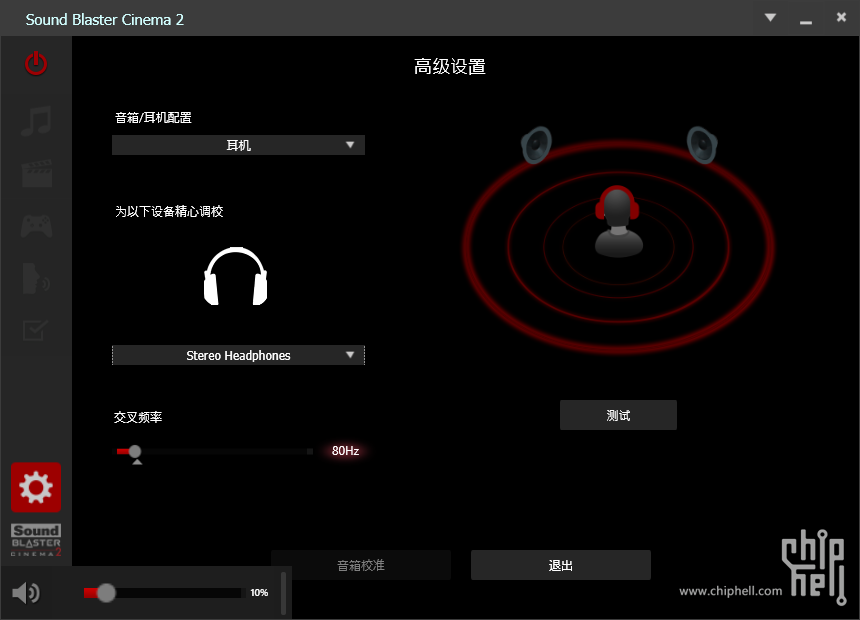Click the right speaker in diagram
860x620 pixels.
[x=702, y=145]
